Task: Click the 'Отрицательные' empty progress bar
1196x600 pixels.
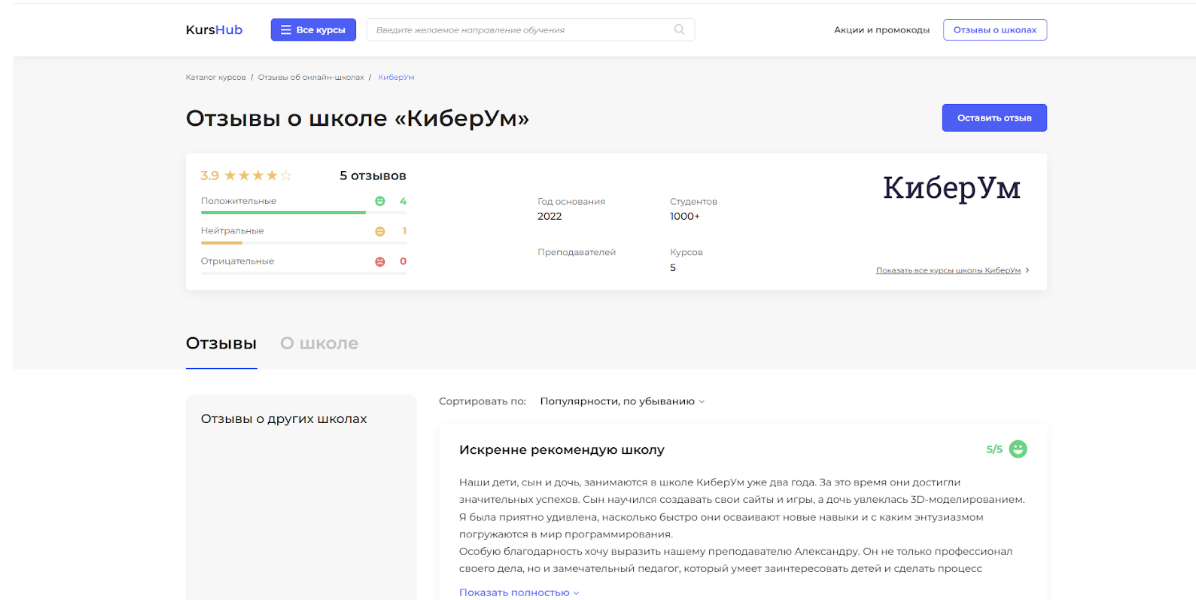Action: [304, 272]
